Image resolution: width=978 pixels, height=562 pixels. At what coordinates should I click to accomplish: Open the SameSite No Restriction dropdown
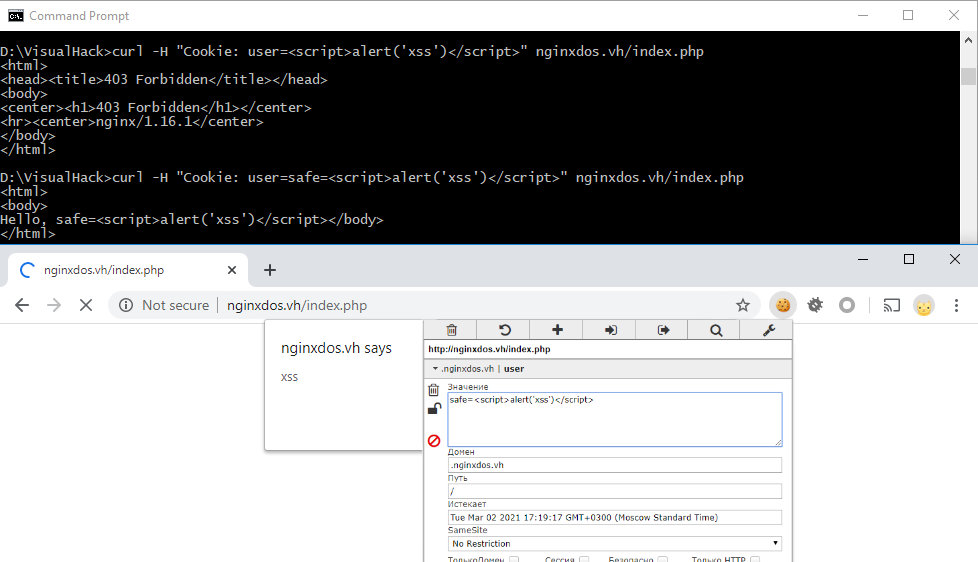click(x=614, y=543)
